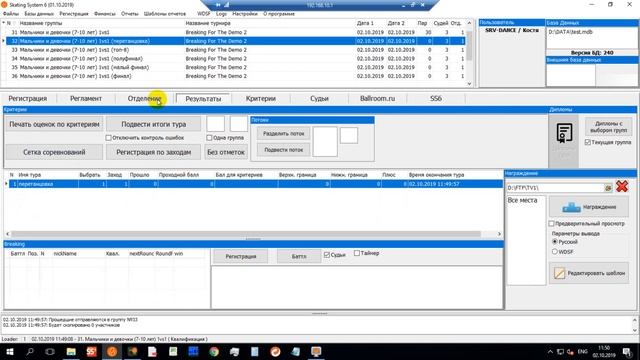Click the red X icon beside the FTP path
The width and height of the screenshot is (640, 360).
click(x=622, y=187)
